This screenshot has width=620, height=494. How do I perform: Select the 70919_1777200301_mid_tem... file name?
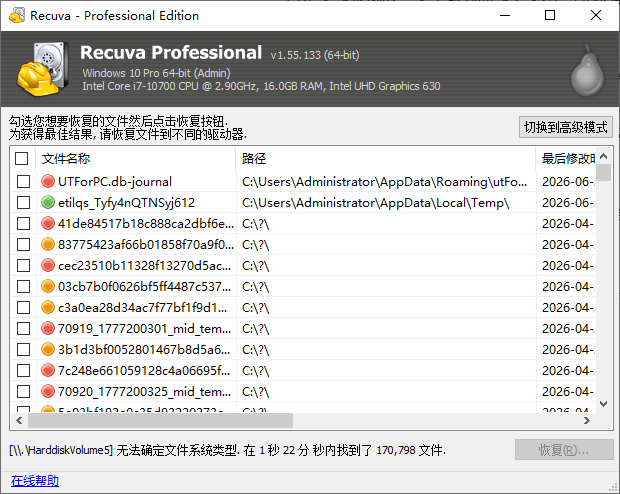tap(145, 328)
